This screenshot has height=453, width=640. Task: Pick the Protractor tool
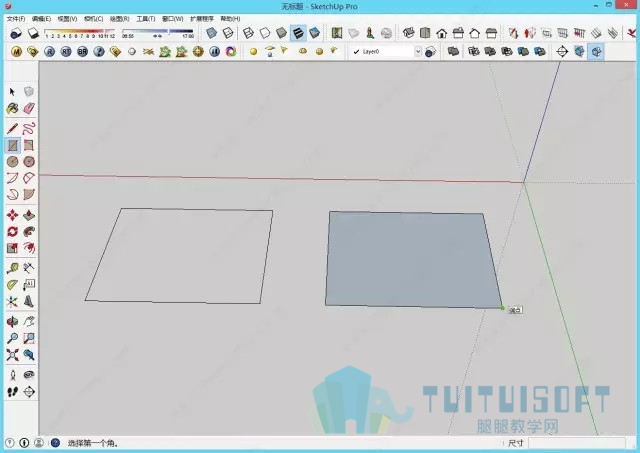pyautogui.click(x=12, y=285)
